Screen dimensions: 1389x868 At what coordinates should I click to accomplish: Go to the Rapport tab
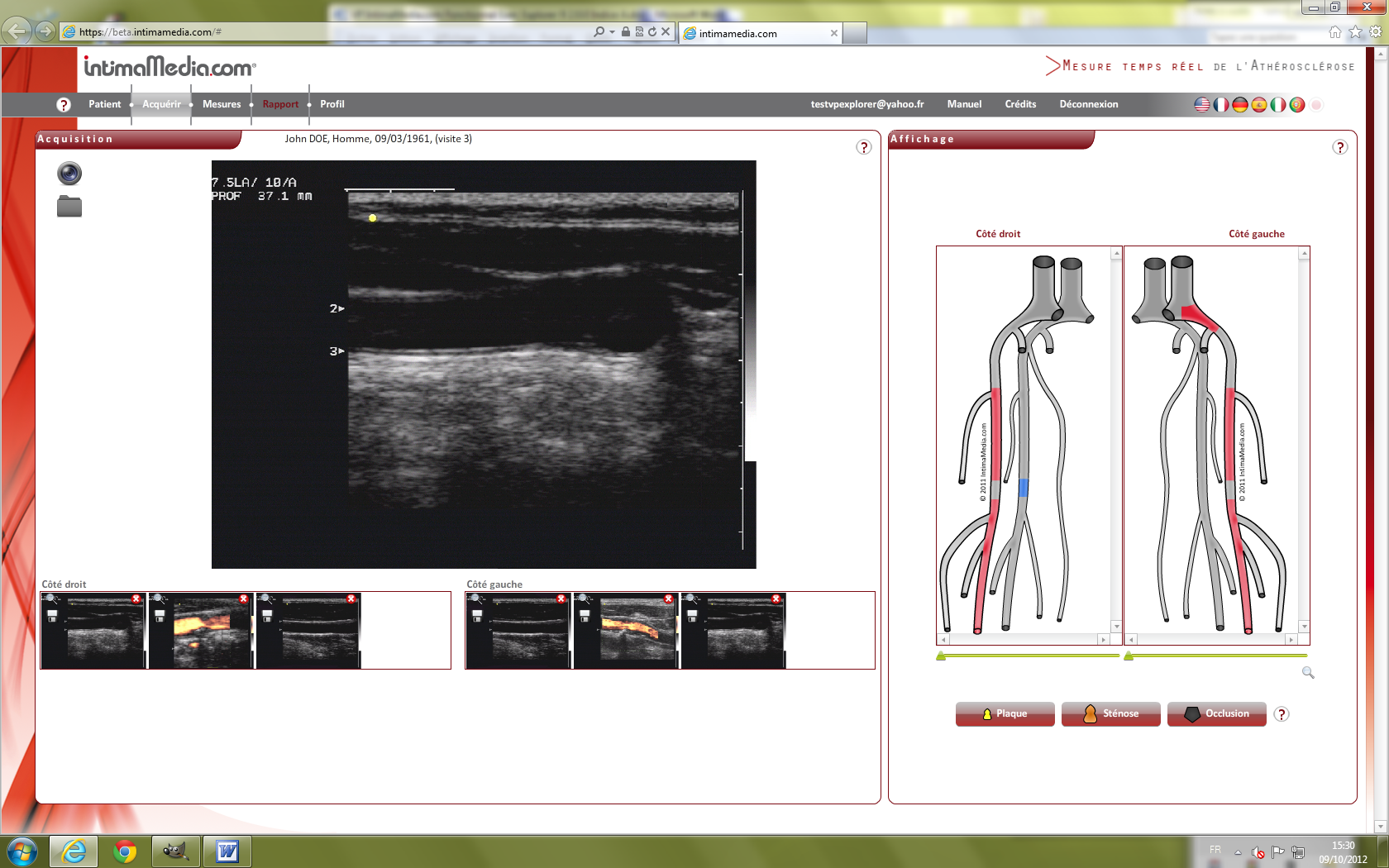tap(280, 104)
